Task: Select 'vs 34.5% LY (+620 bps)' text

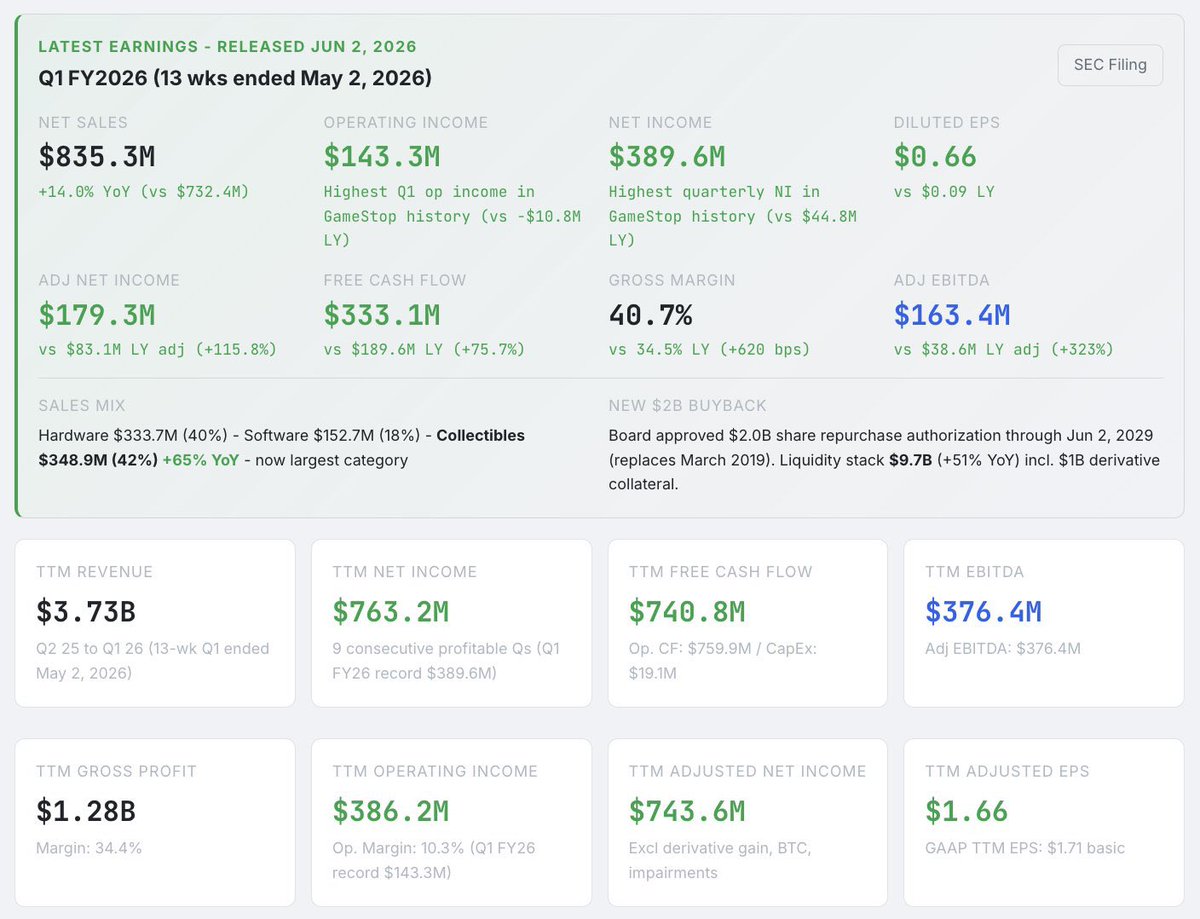Action: click(x=709, y=350)
